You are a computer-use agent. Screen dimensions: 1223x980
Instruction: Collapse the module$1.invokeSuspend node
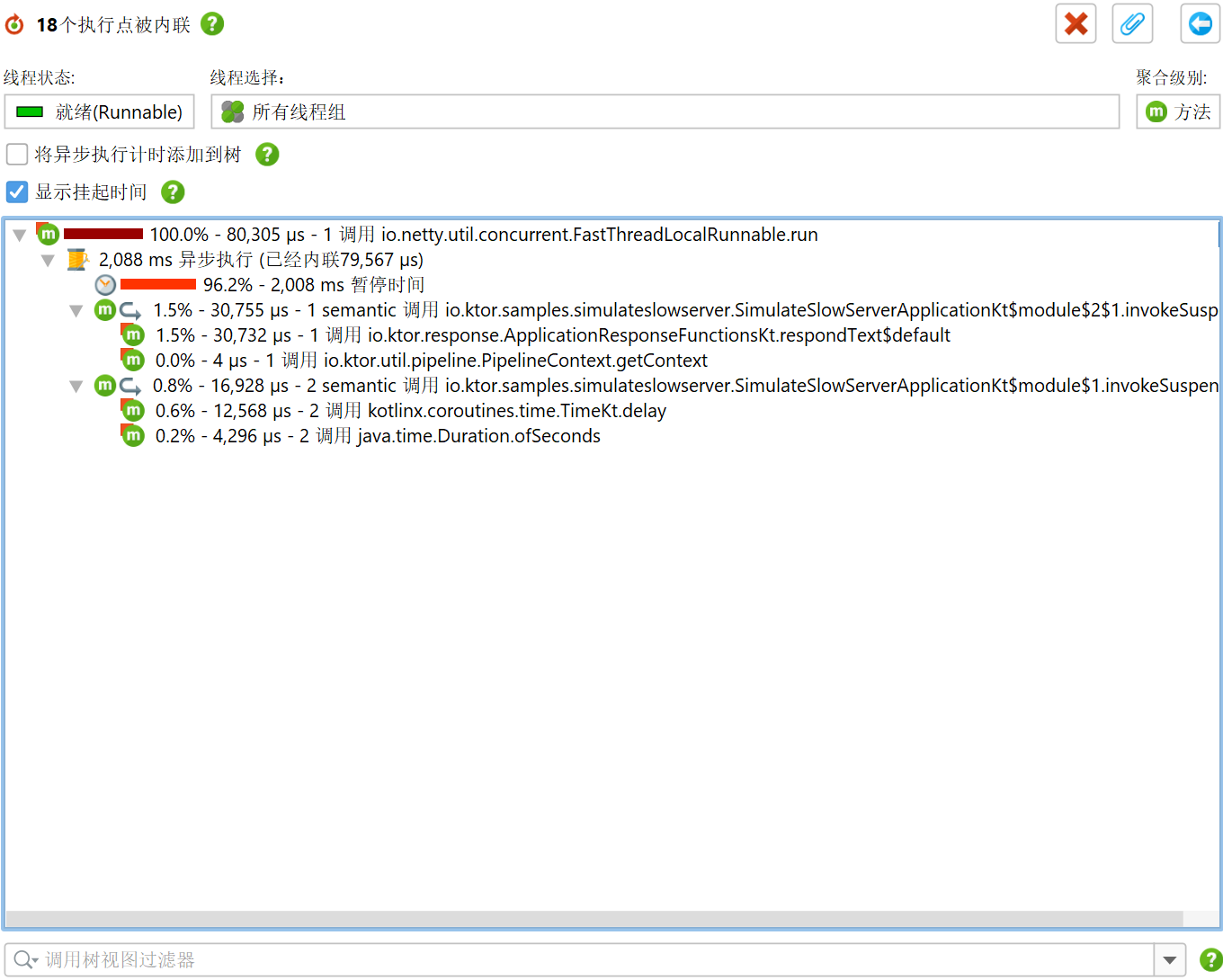76,387
